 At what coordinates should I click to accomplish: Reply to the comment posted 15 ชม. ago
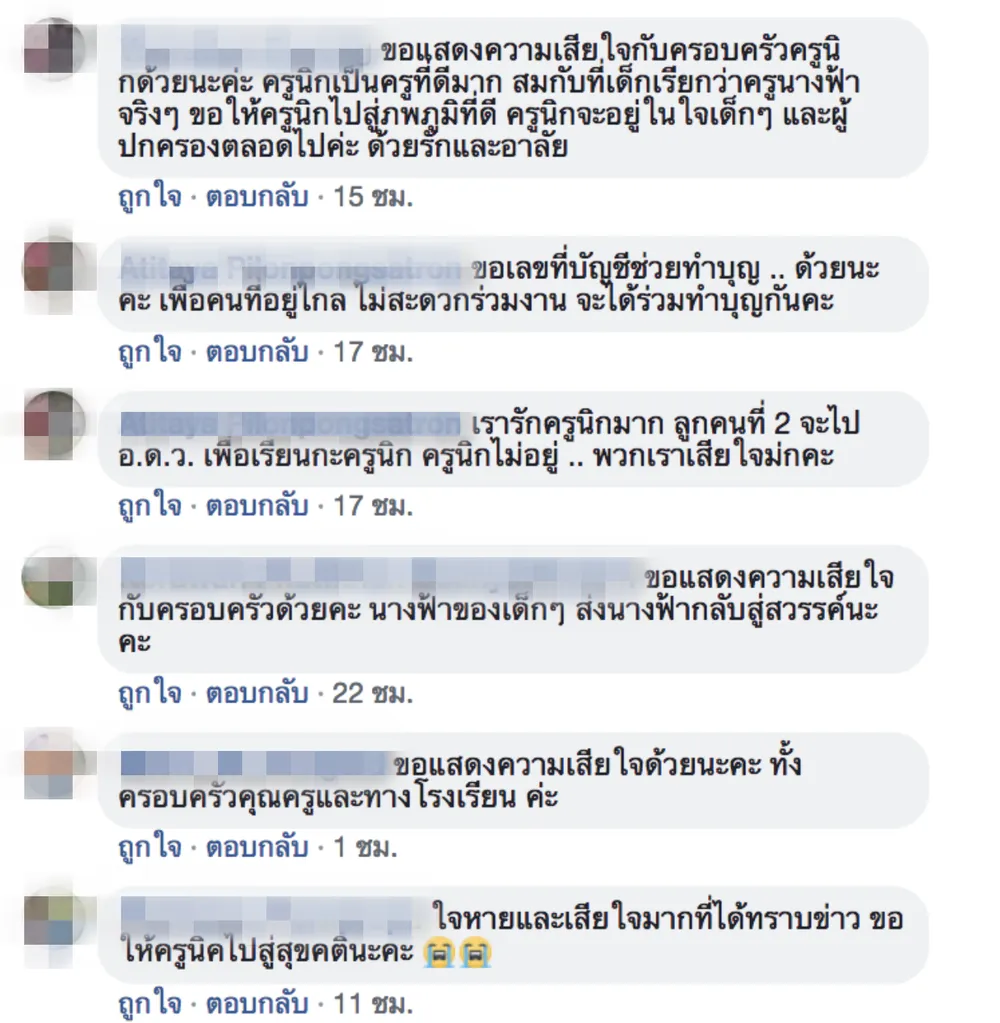tap(257, 197)
